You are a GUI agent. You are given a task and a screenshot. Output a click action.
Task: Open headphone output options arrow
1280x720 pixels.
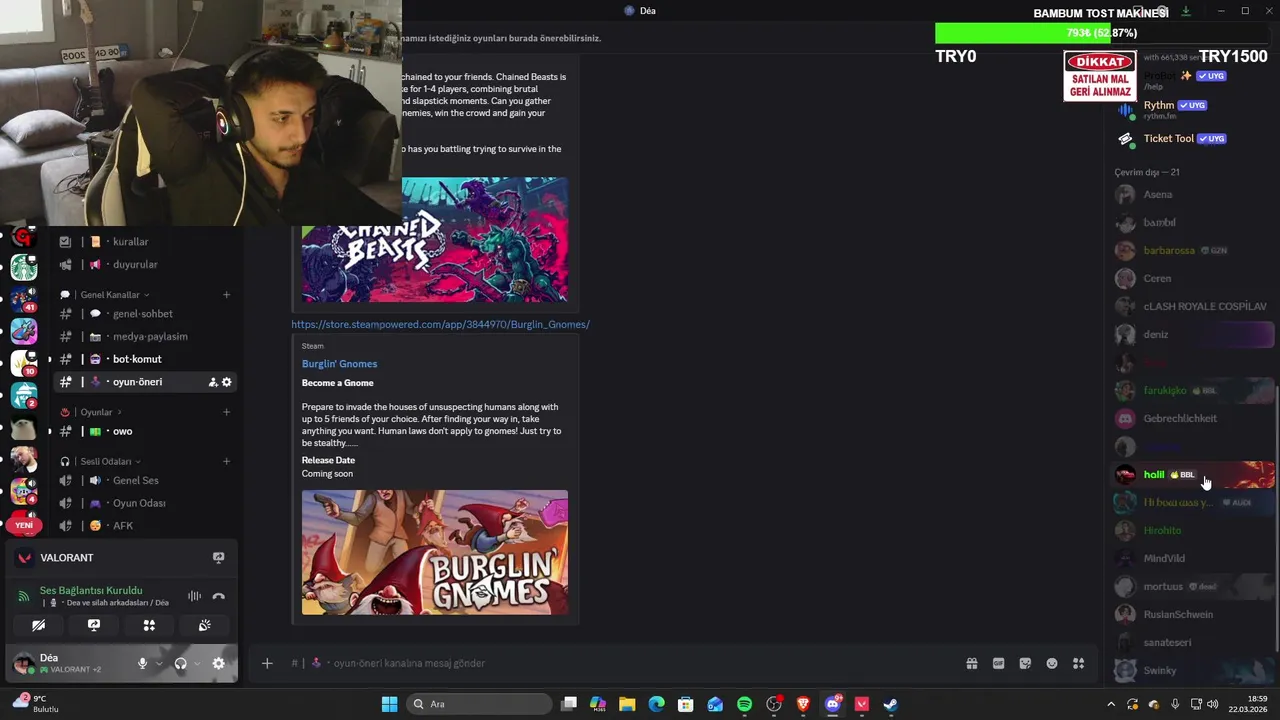coord(197,663)
